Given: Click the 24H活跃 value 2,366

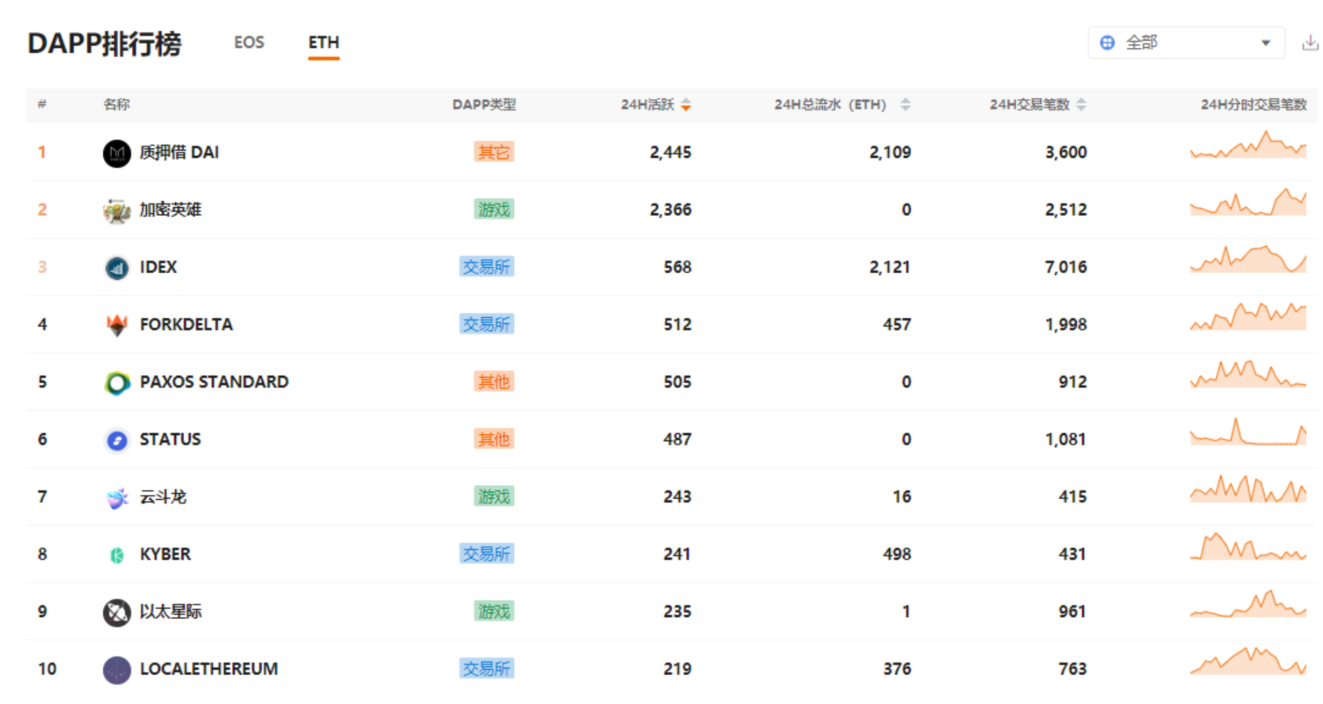Looking at the screenshot, I should [x=670, y=210].
